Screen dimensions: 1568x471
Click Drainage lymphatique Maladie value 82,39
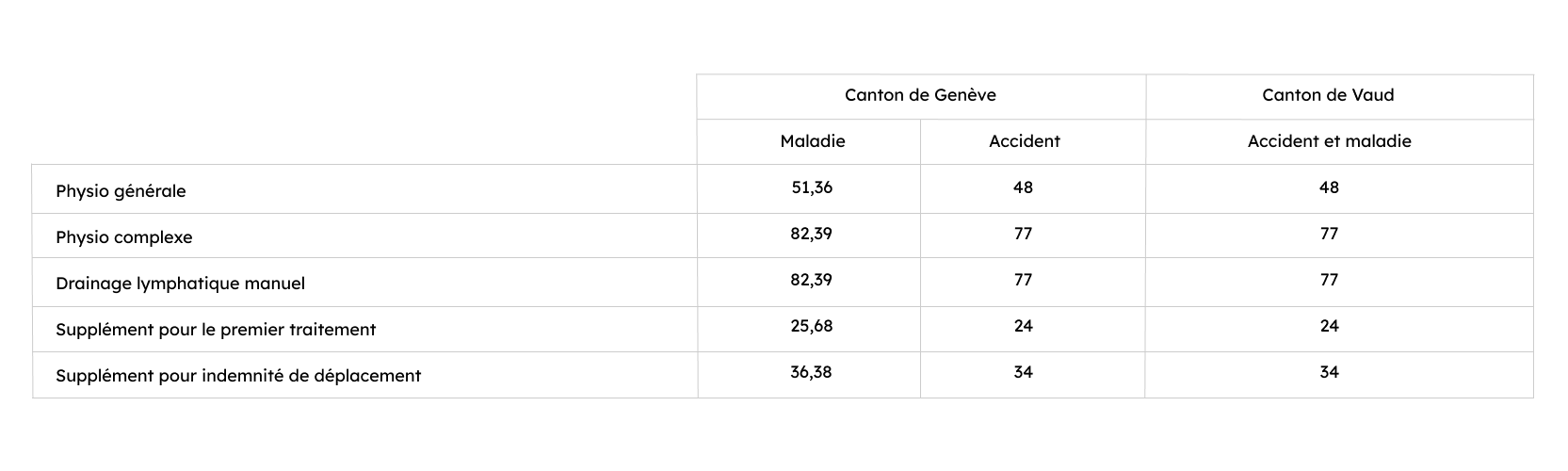tap(812, 280)
